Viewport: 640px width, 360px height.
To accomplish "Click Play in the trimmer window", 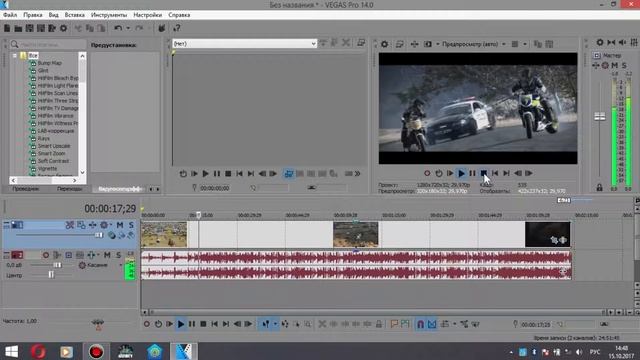I will (205, 174).
